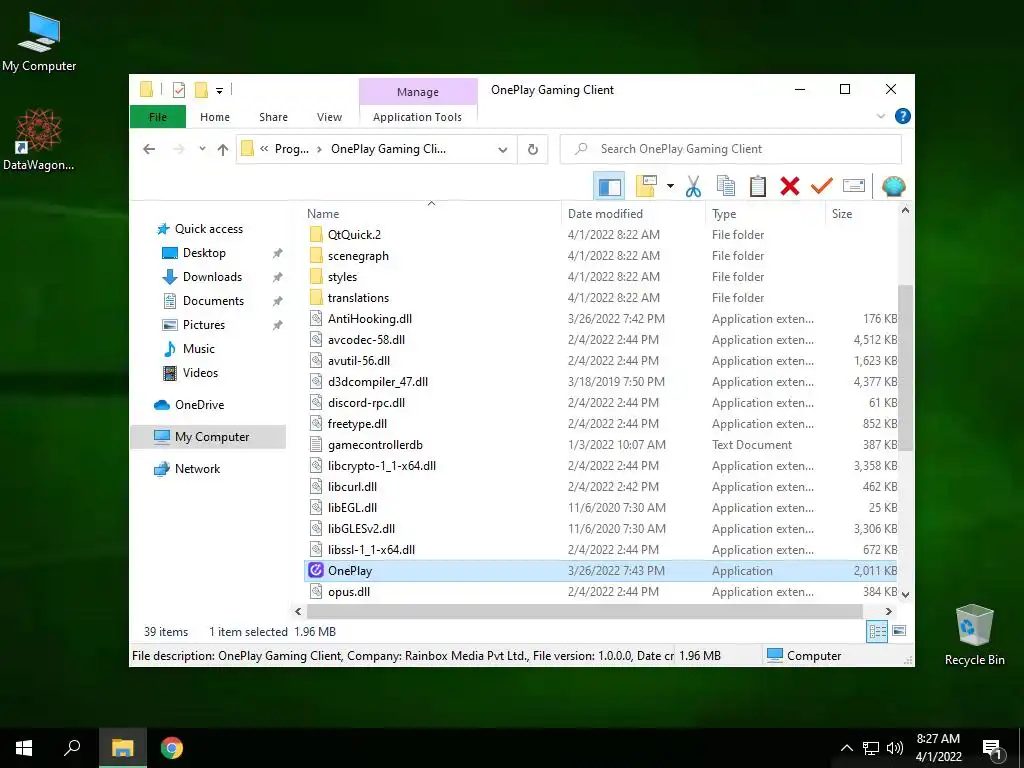
Task: Open the File ribbon tab
Action: (x=158, y=117)
